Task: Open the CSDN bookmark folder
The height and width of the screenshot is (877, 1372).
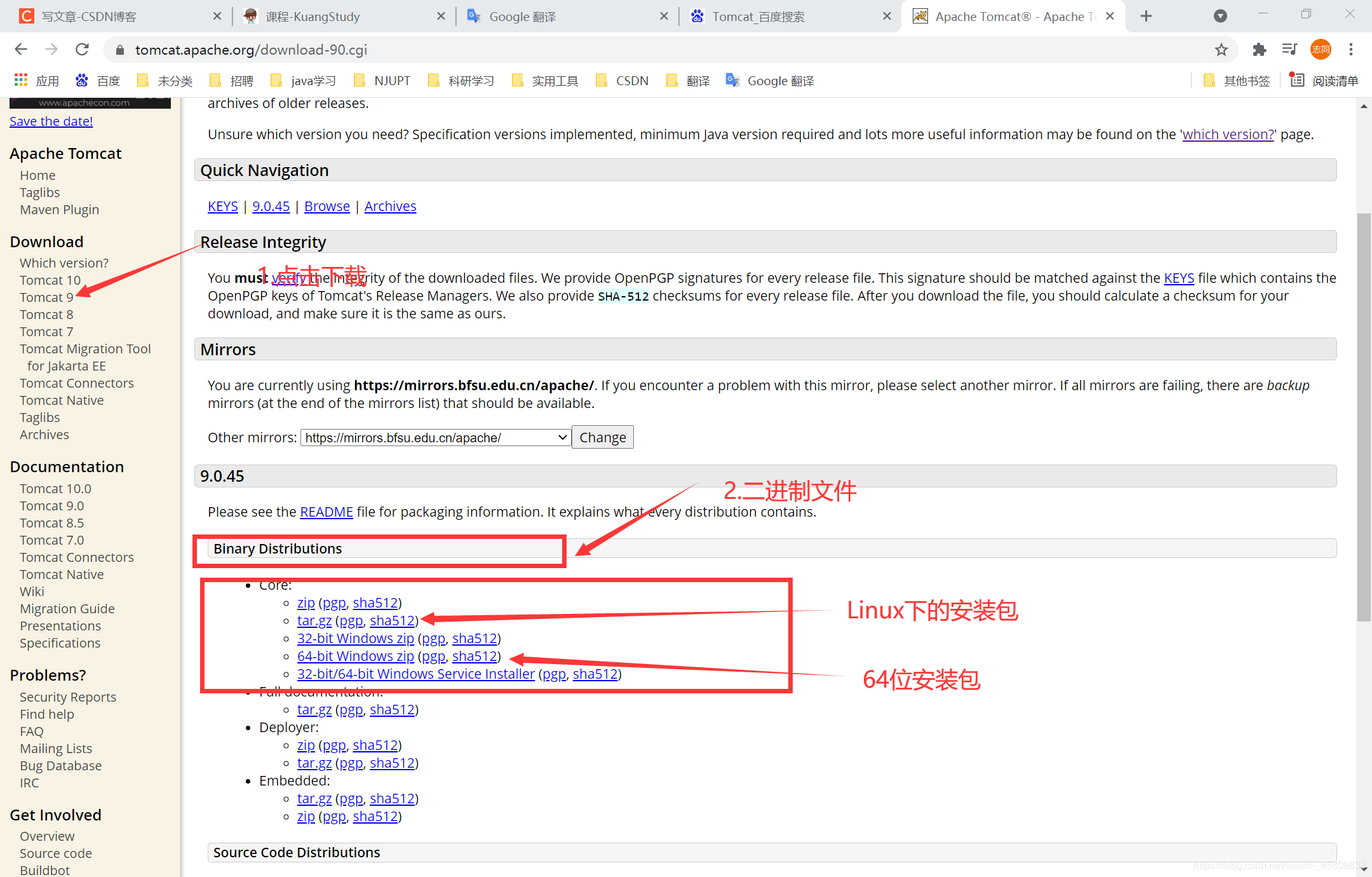Action: coord(622,81)
